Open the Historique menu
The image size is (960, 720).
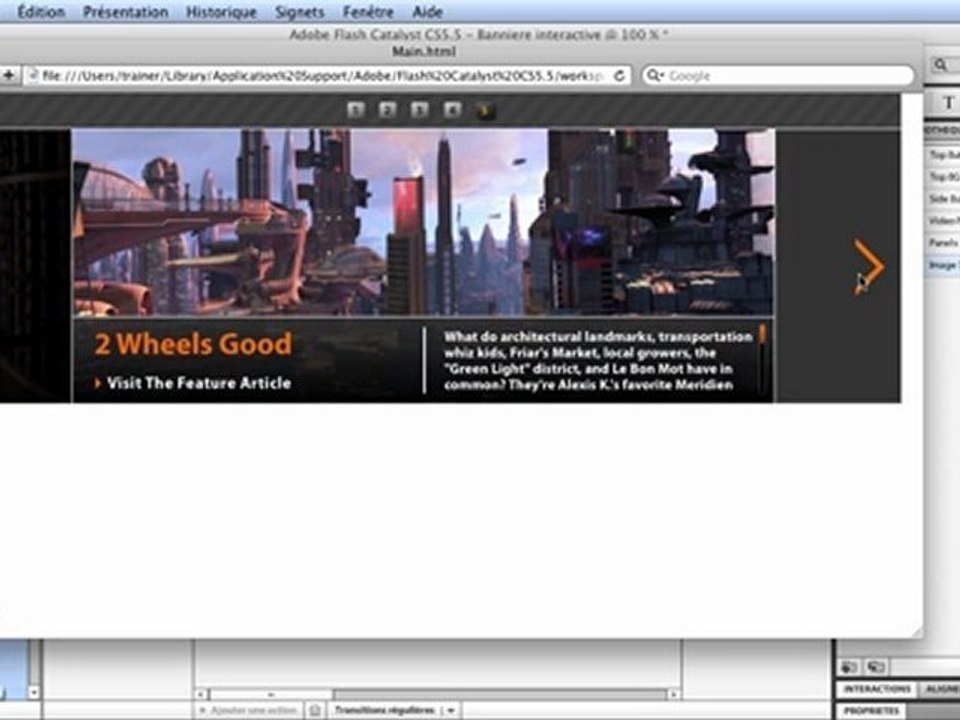[x=222, y=12]
